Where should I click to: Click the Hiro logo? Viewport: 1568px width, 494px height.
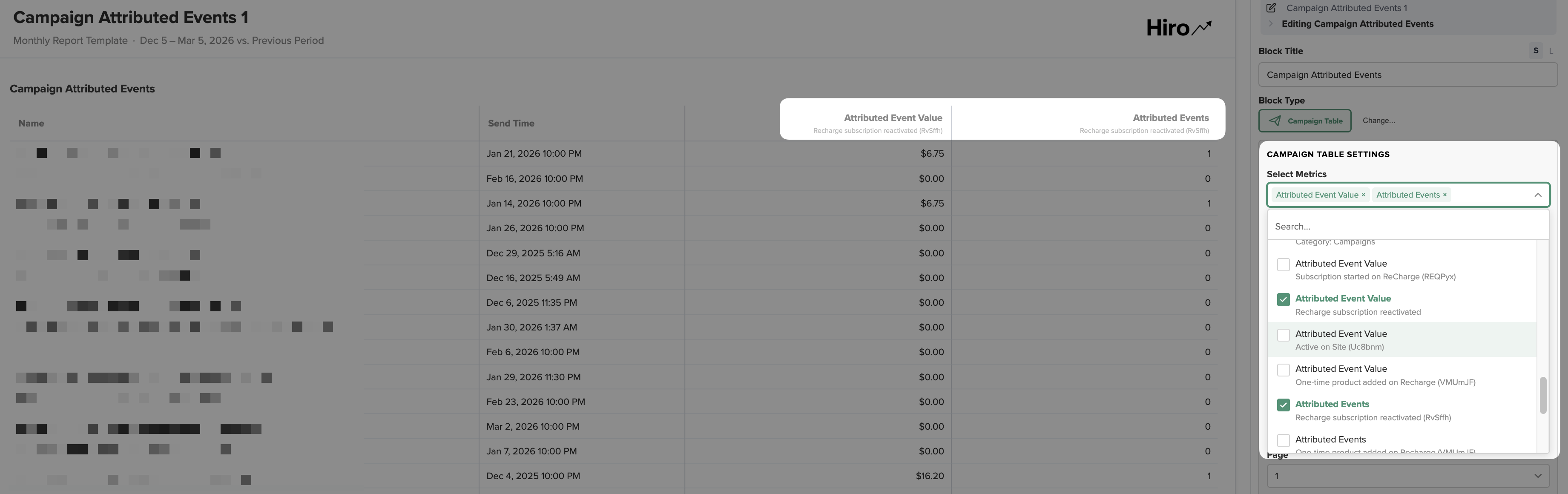(x=1178, y=27)
